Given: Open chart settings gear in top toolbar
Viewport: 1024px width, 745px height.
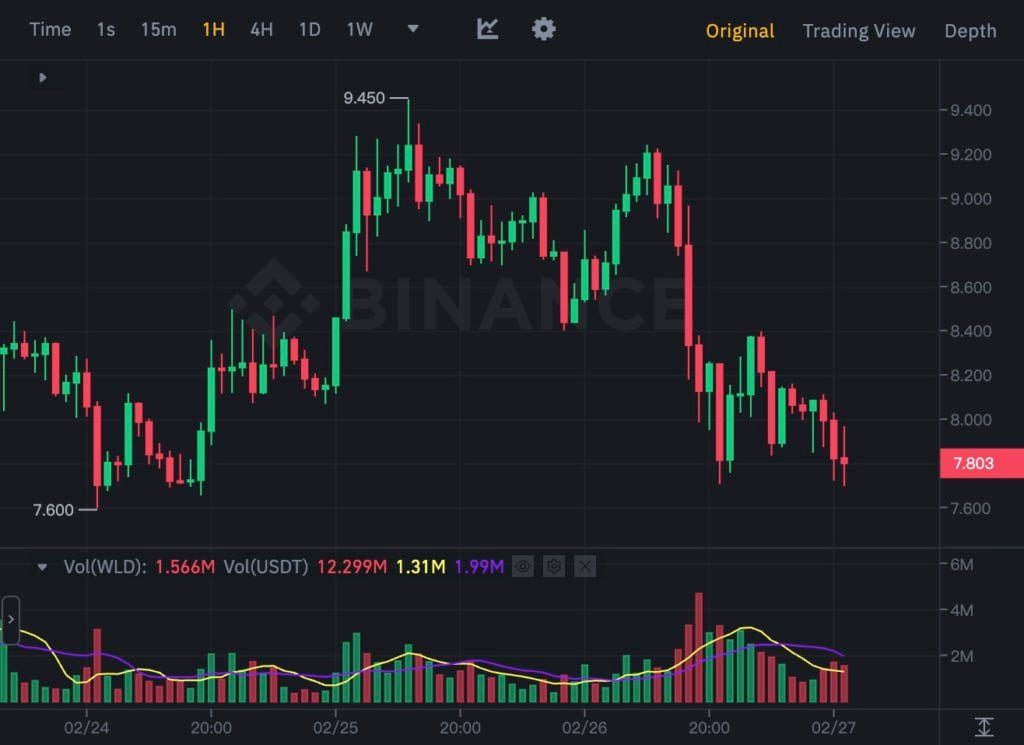Looking at the screenshot, I should pos(543,29).
